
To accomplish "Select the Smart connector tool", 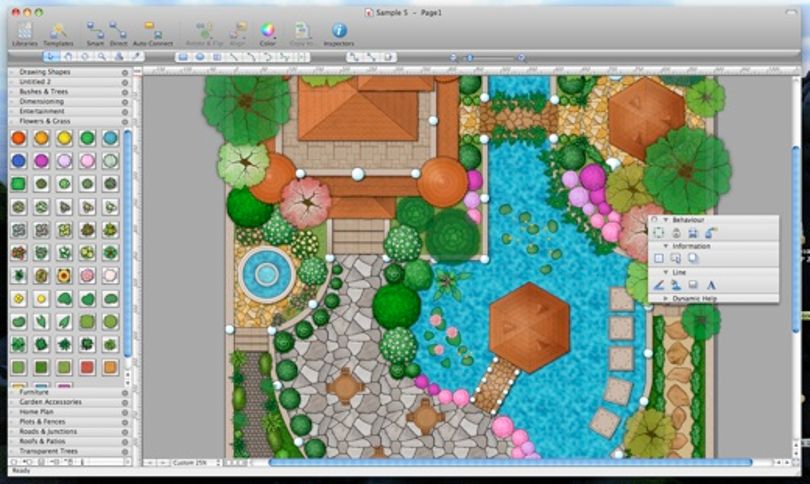I will point(95,35).
